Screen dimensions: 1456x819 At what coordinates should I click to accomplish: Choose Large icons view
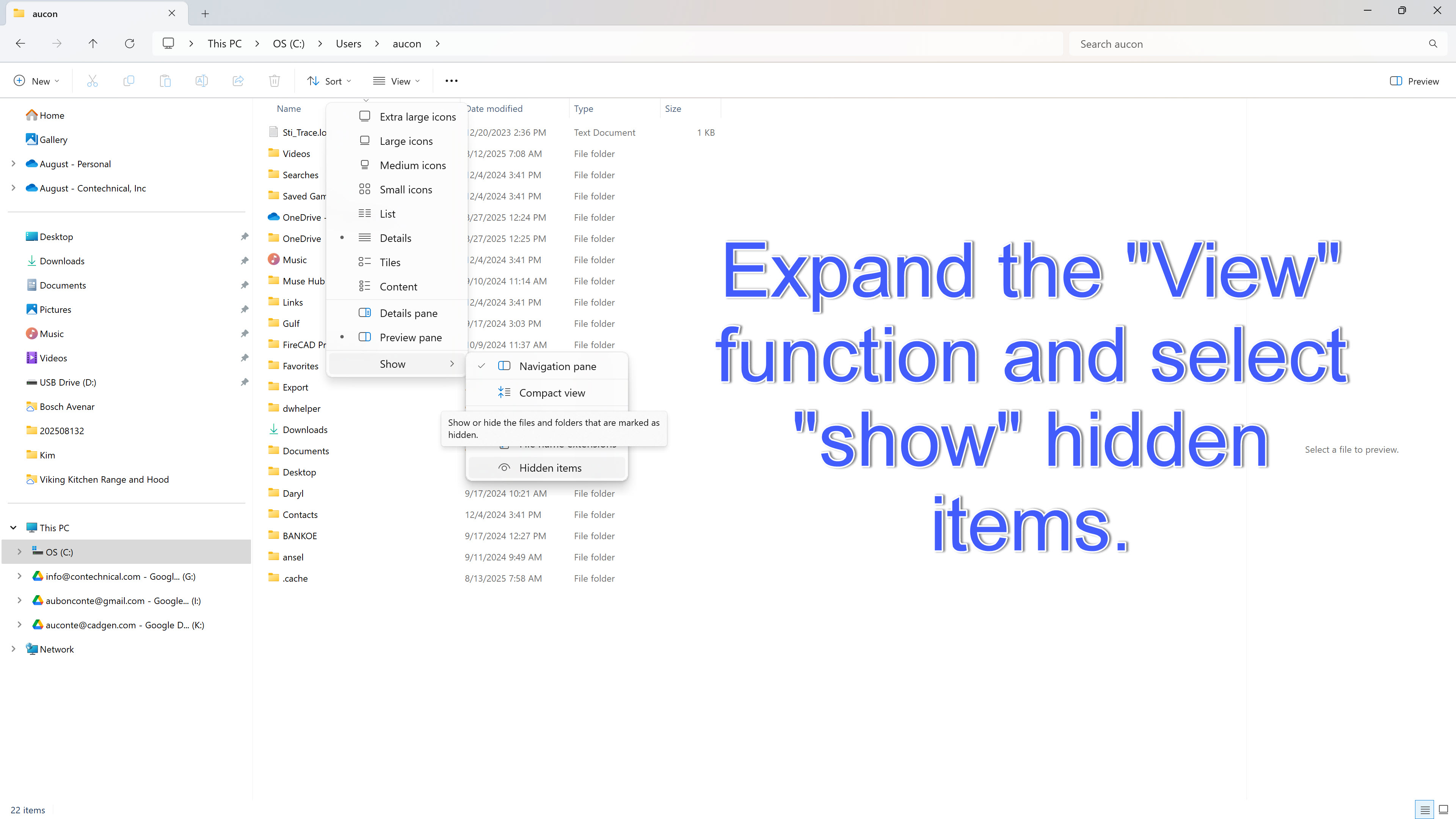(x=397, y=141)
